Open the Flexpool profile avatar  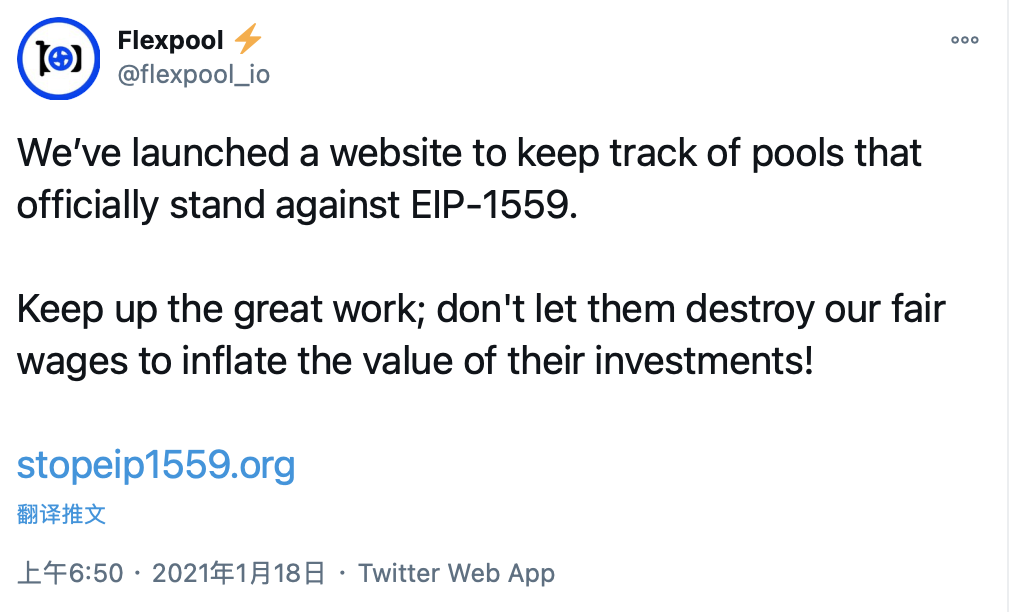59,59
